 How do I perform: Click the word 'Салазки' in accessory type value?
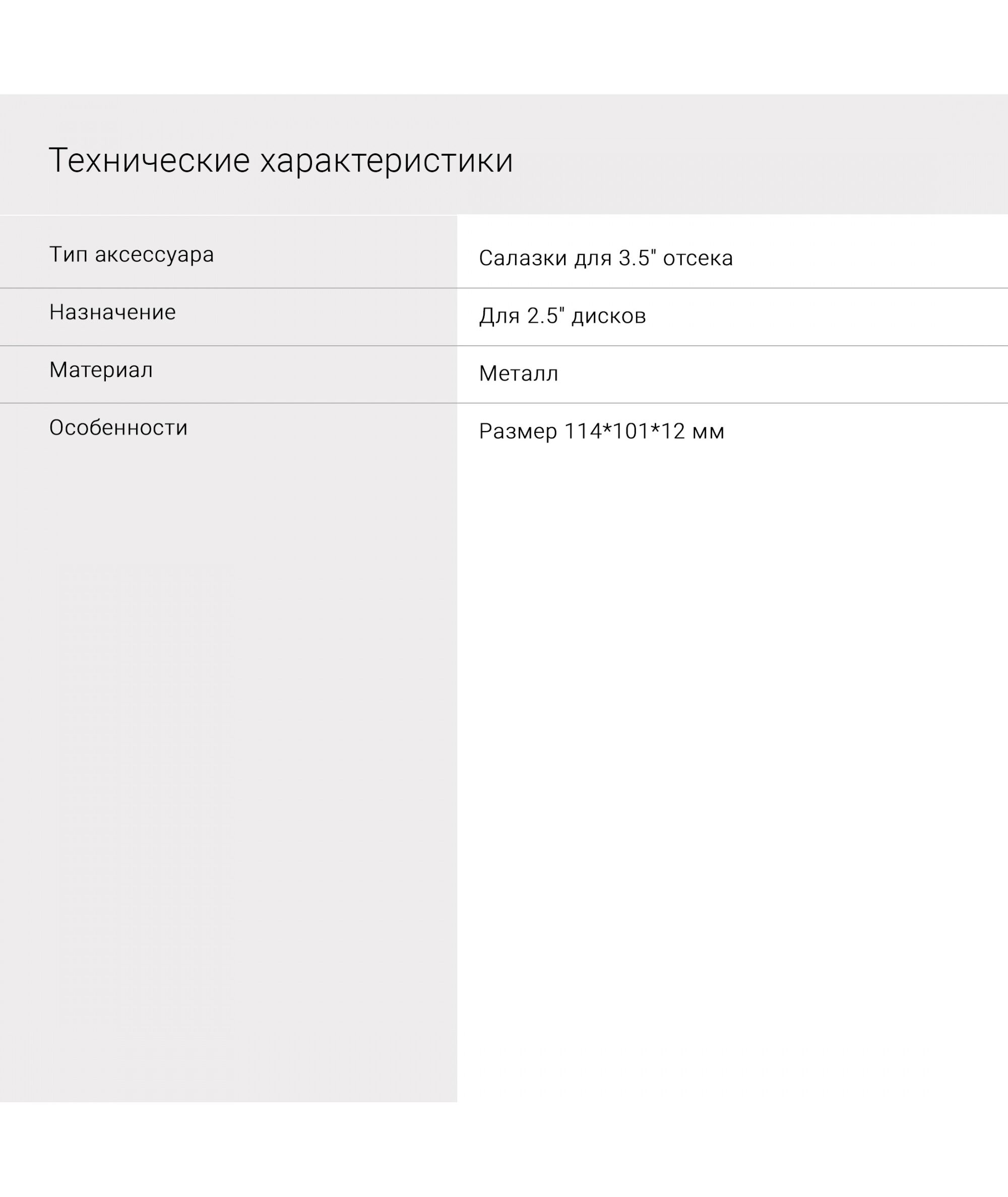(x=522, y=258)
